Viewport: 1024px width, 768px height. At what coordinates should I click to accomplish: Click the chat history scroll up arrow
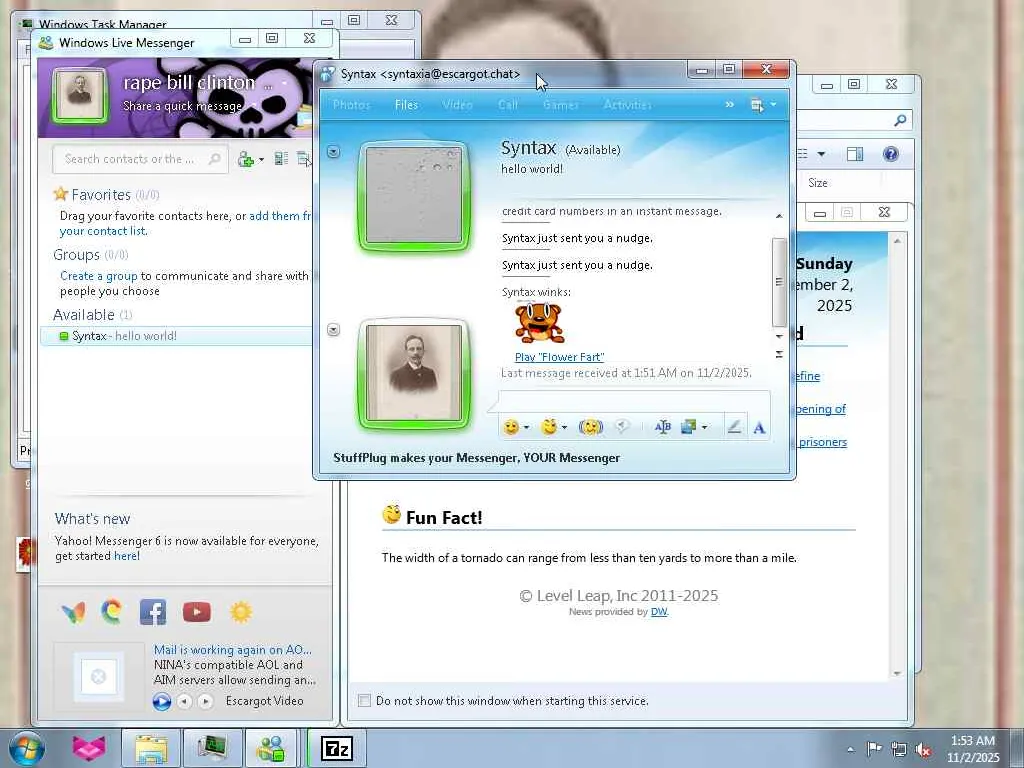point(778,216)
